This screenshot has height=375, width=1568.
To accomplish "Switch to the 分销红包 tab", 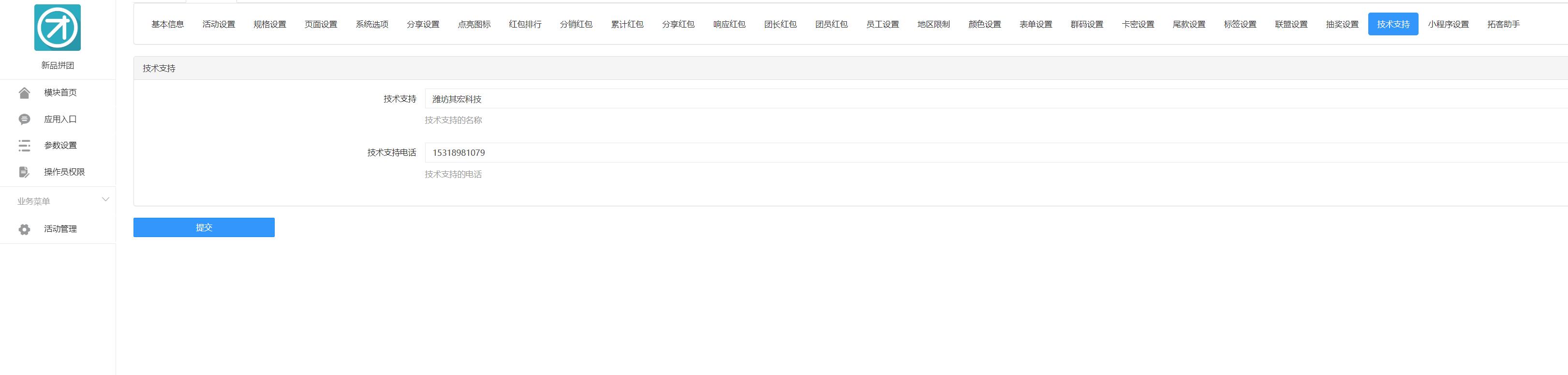I will (x=577, y=24).
